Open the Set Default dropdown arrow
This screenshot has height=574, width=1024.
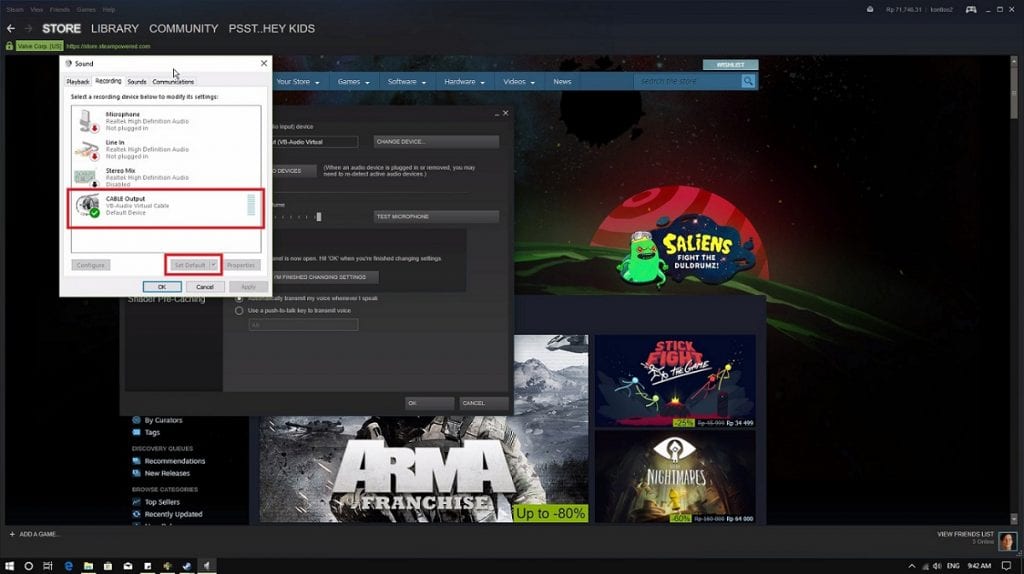pos(213,265)
